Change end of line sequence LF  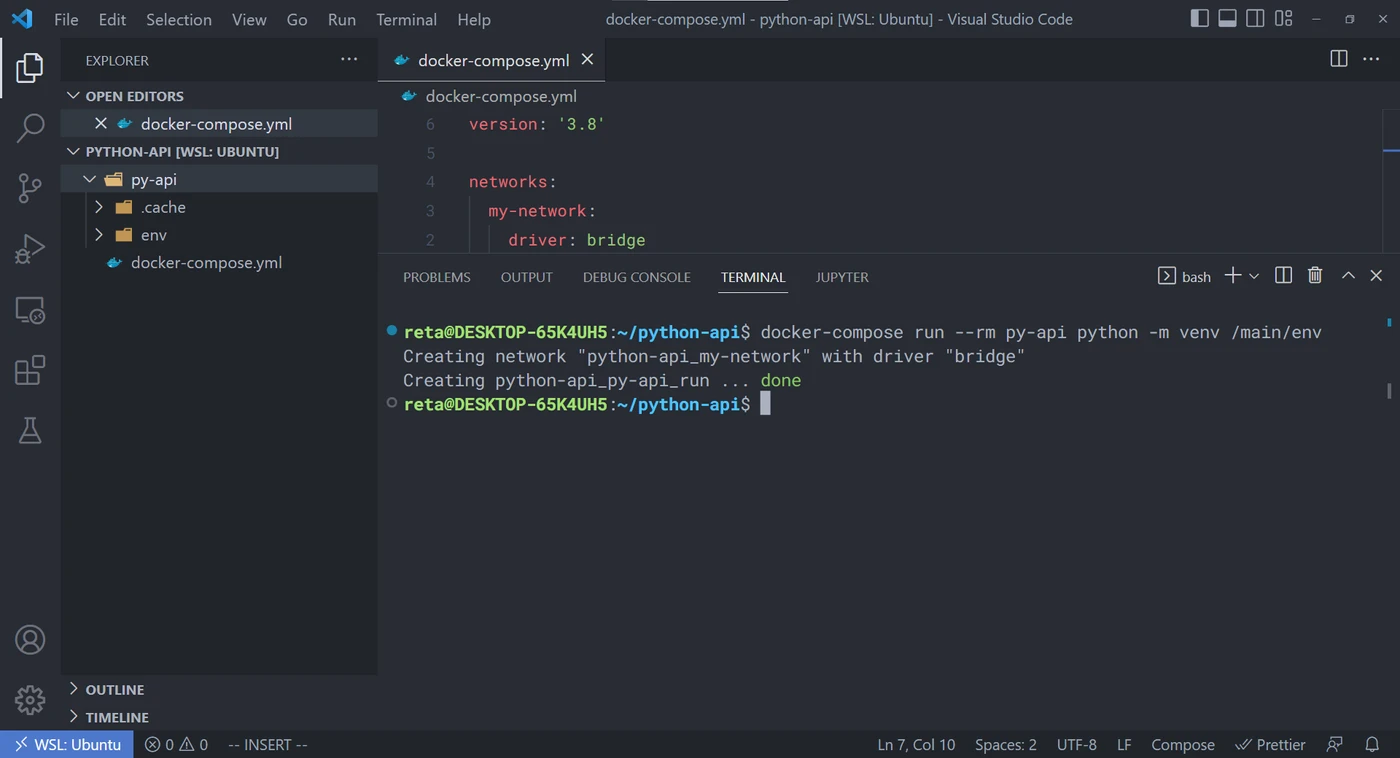tap(1124, 744)
